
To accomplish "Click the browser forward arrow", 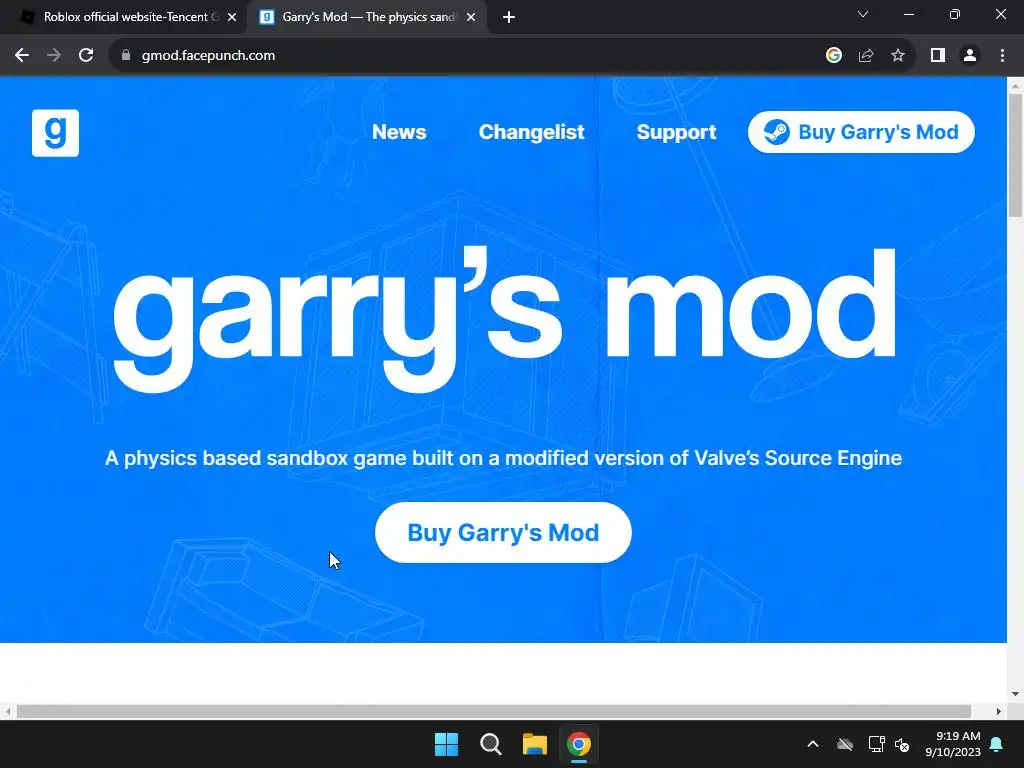I will 54,56.
